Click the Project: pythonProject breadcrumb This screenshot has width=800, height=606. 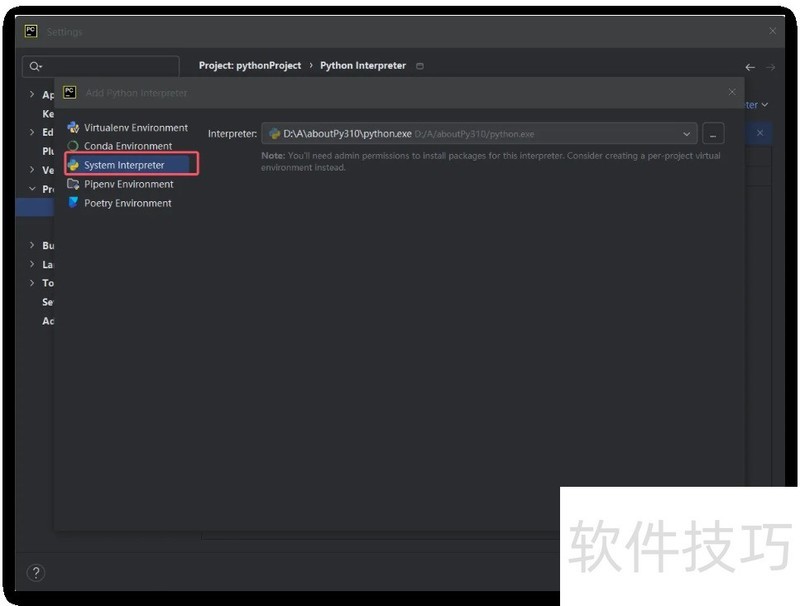pyautogui.click(x=250, y=66)
